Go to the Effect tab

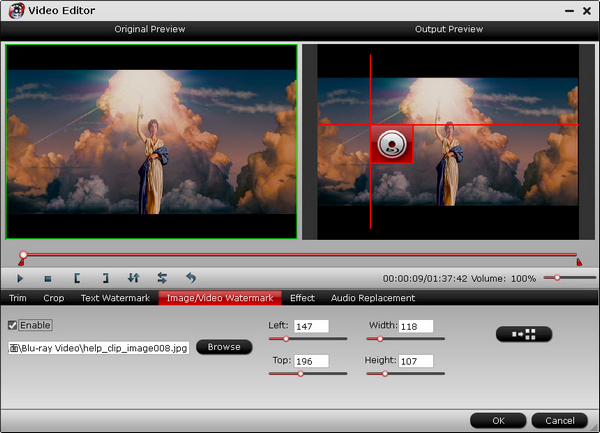pos(302,298)
